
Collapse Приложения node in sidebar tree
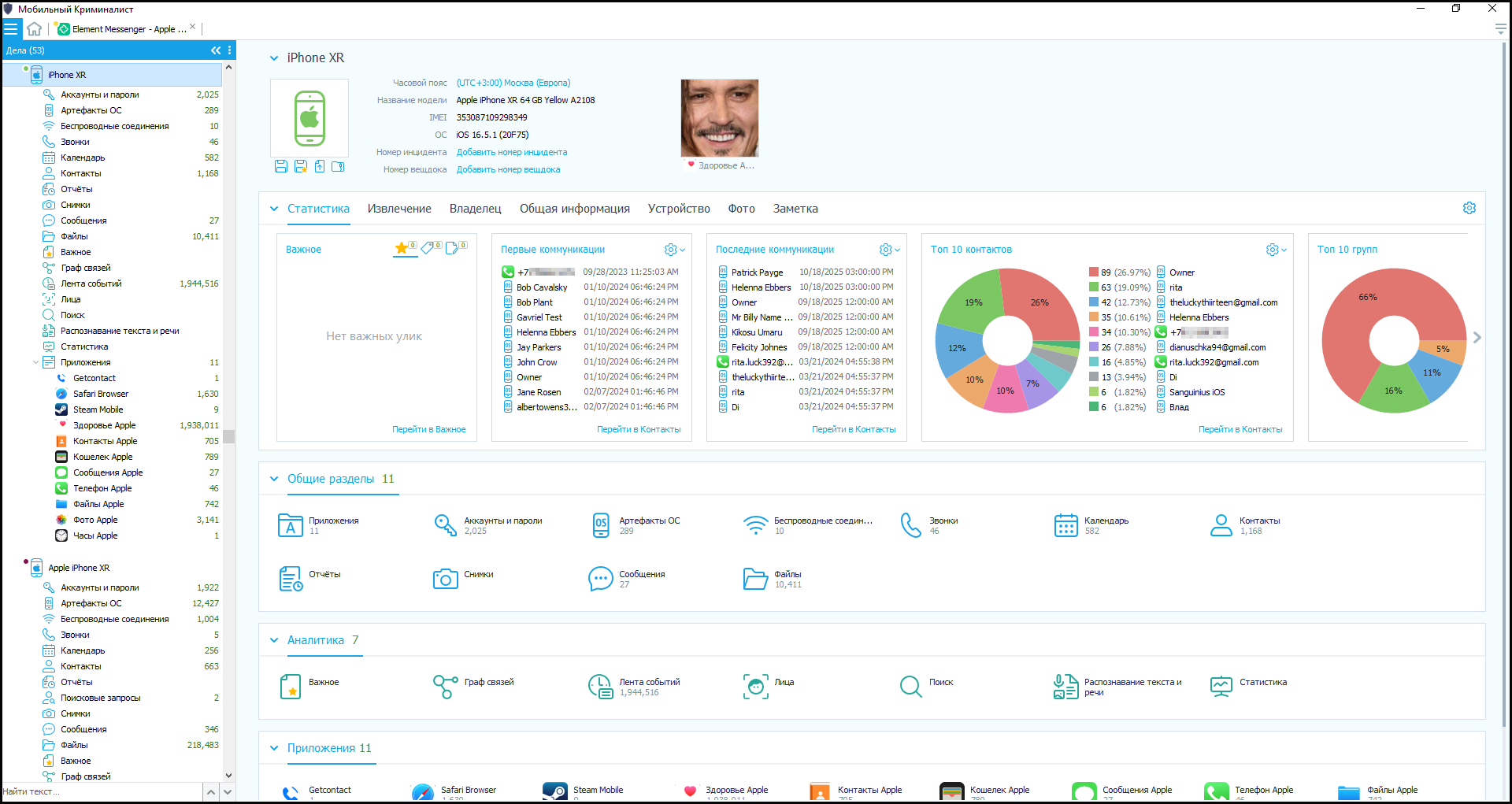pyautogui.click(x=35, y=362)
